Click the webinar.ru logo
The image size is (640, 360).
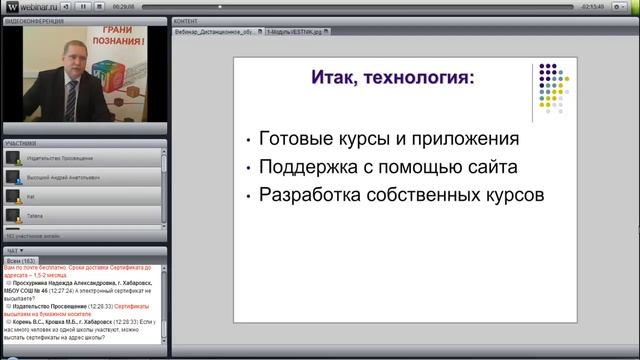coord(31,7)
